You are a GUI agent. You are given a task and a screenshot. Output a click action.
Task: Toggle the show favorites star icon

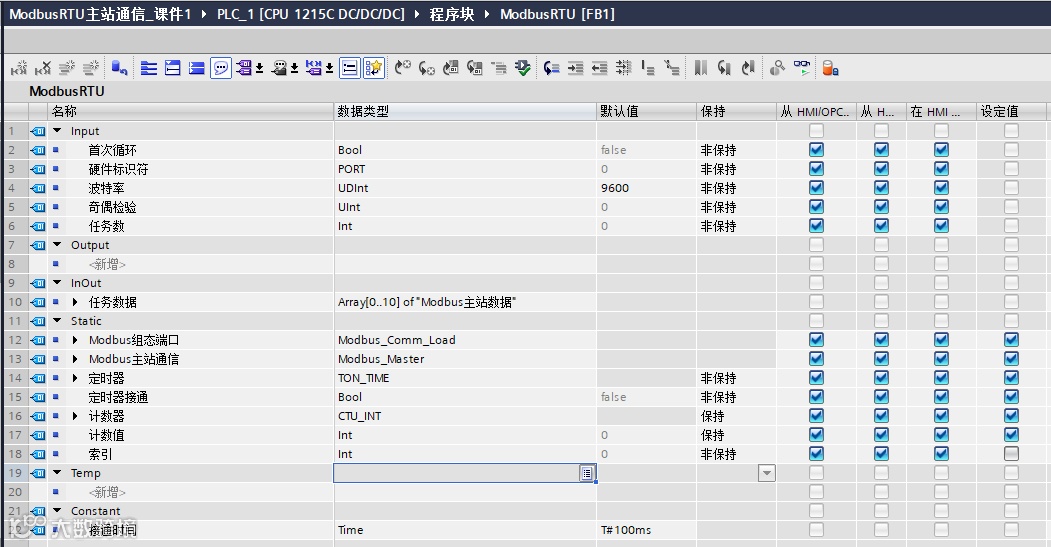click(374, 68)
